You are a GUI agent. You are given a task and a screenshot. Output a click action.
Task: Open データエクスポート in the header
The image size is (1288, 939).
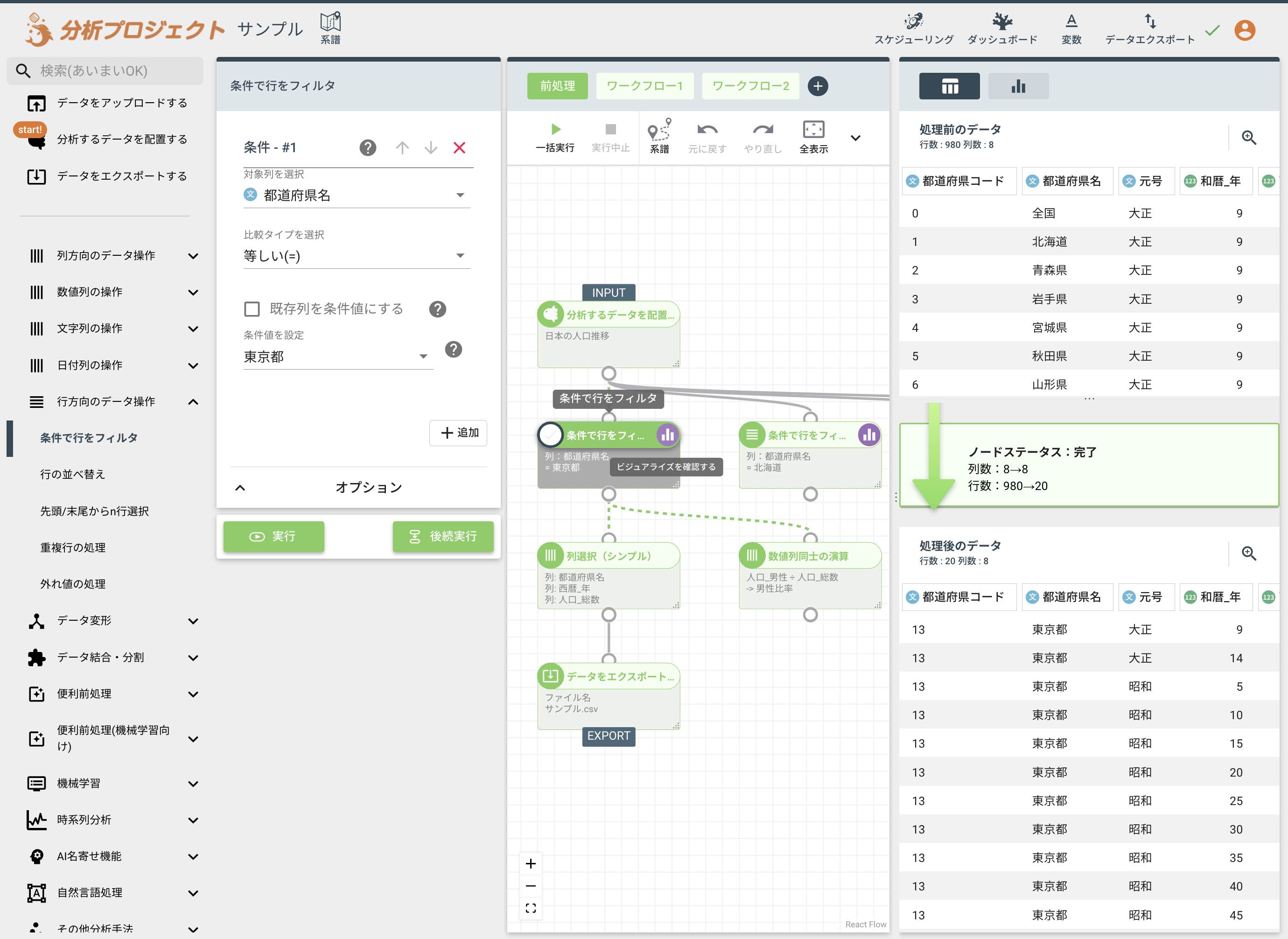pos(1149,28)
